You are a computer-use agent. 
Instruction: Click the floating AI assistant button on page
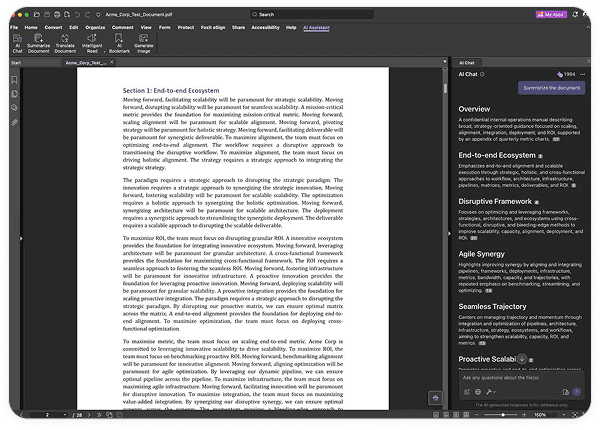coord(435,398)
